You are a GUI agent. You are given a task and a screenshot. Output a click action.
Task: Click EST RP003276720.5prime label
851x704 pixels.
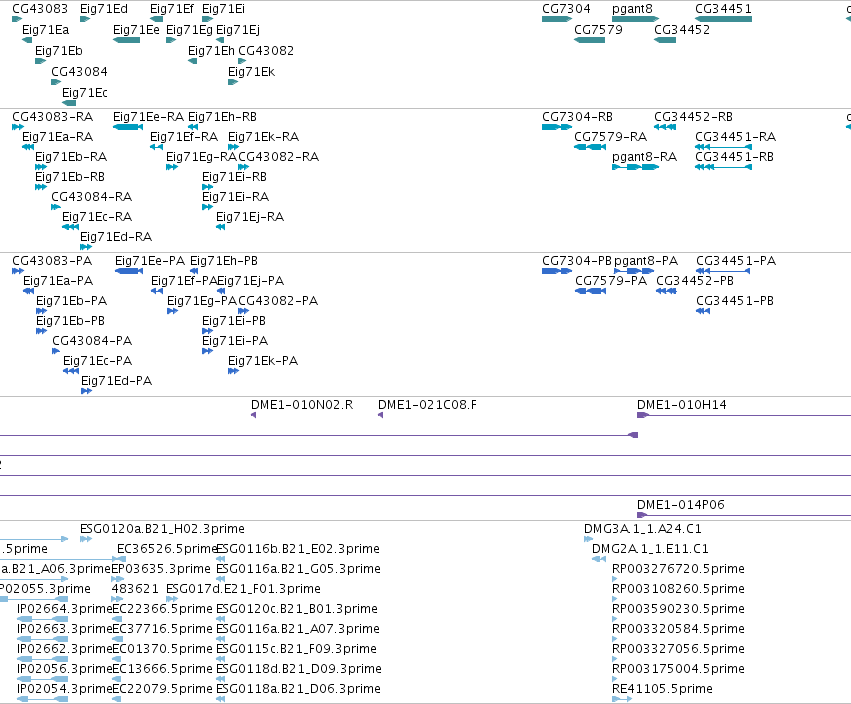tap(678, 569)
